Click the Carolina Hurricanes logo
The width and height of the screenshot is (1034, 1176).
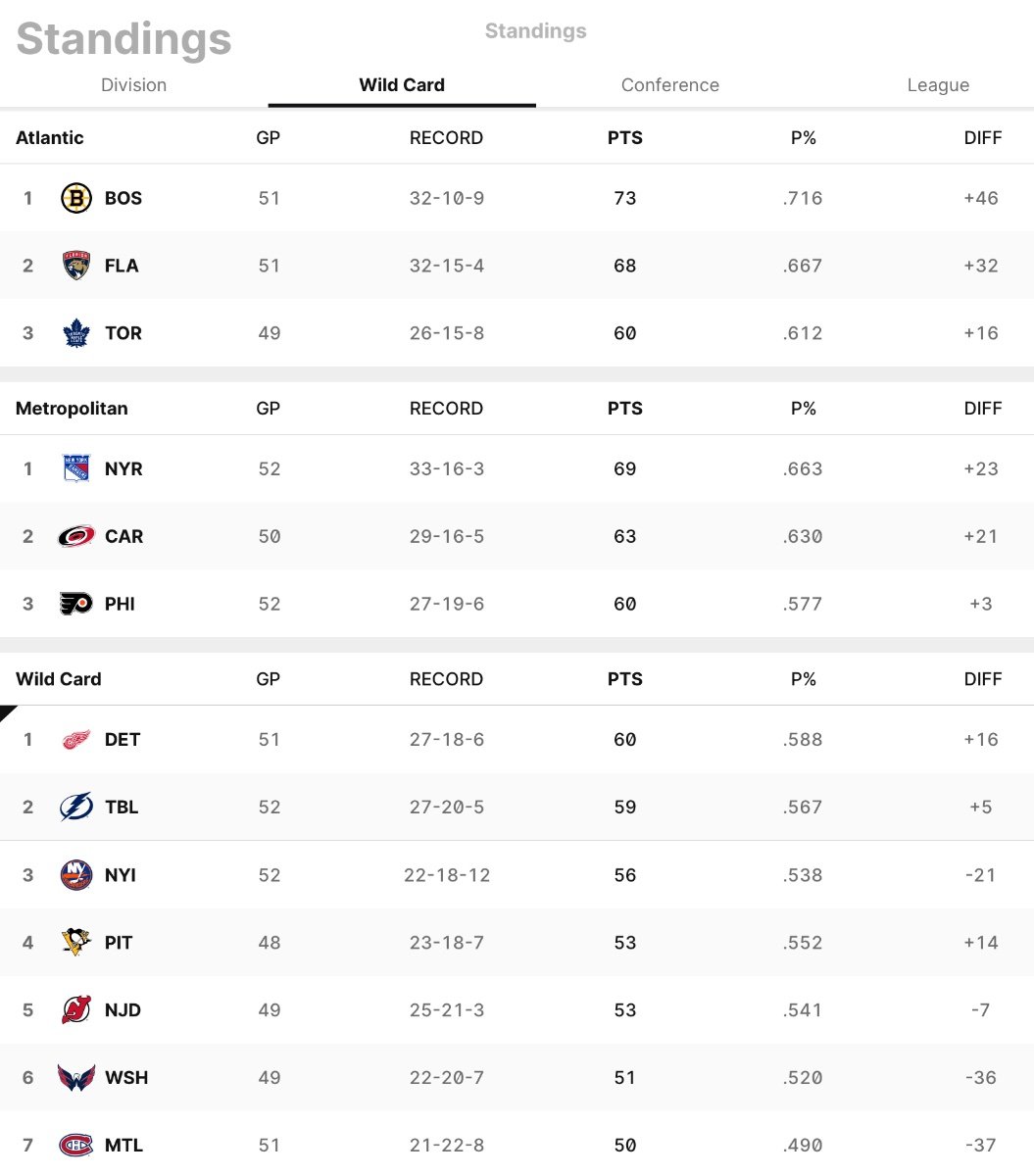coord(76,536)
